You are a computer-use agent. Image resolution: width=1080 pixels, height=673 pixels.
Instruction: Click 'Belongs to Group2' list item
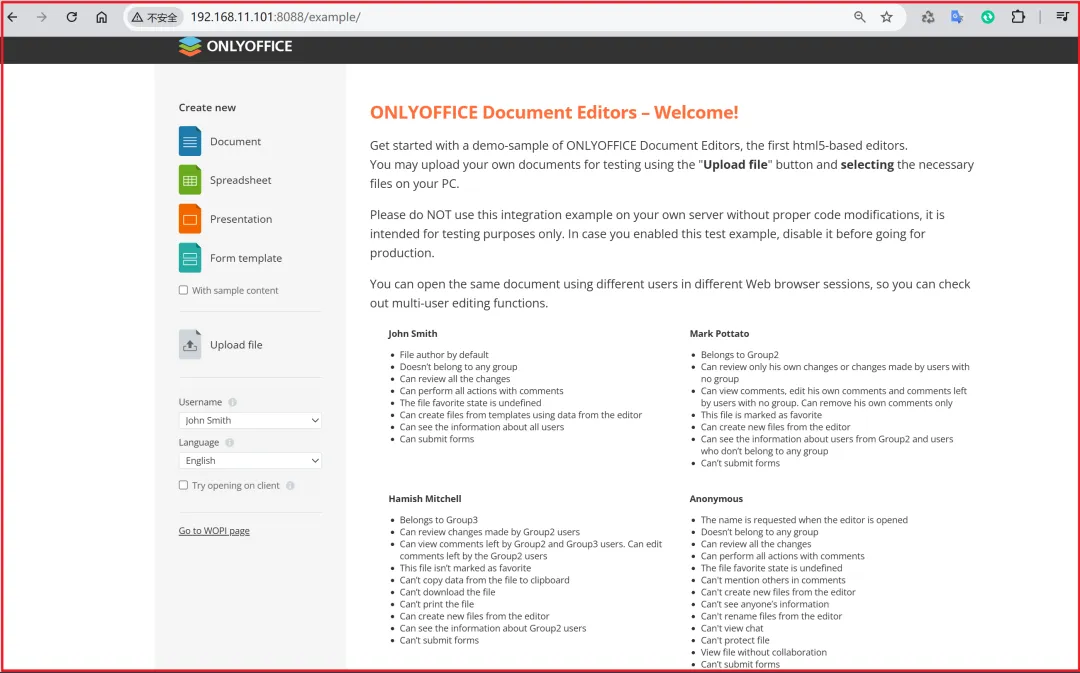coord(740,355)
